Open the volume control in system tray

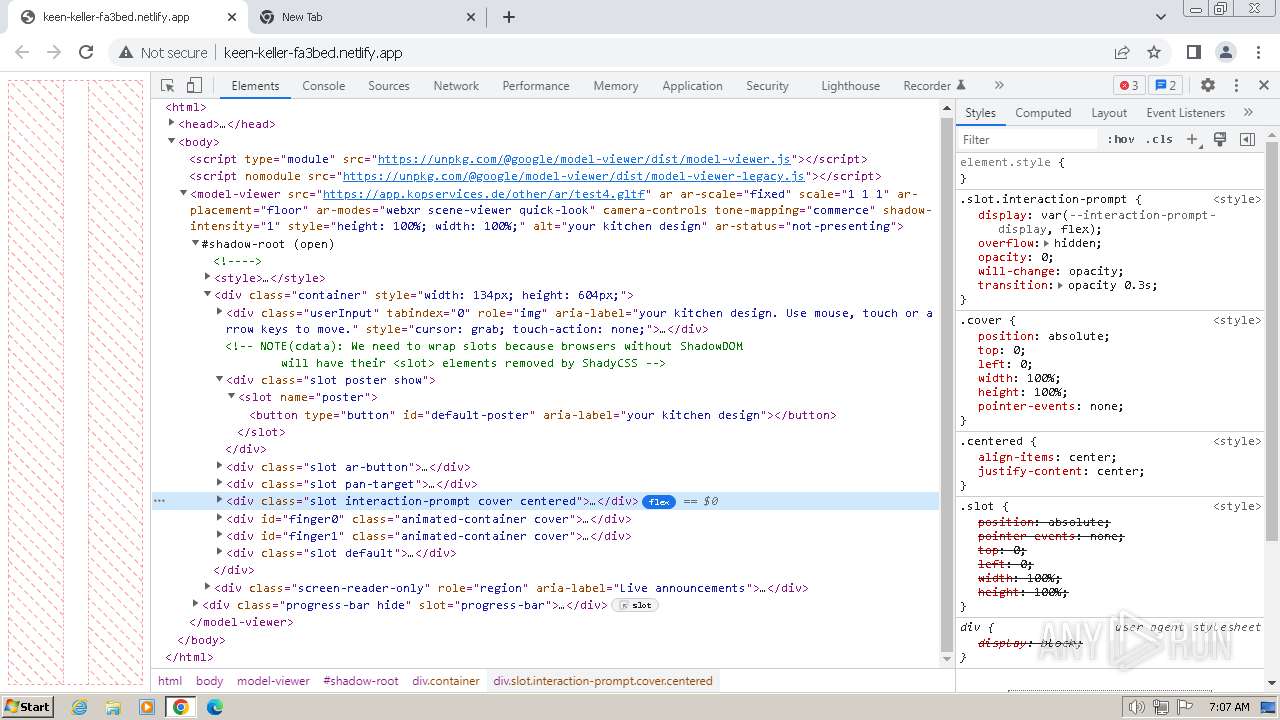(1136, 707)
